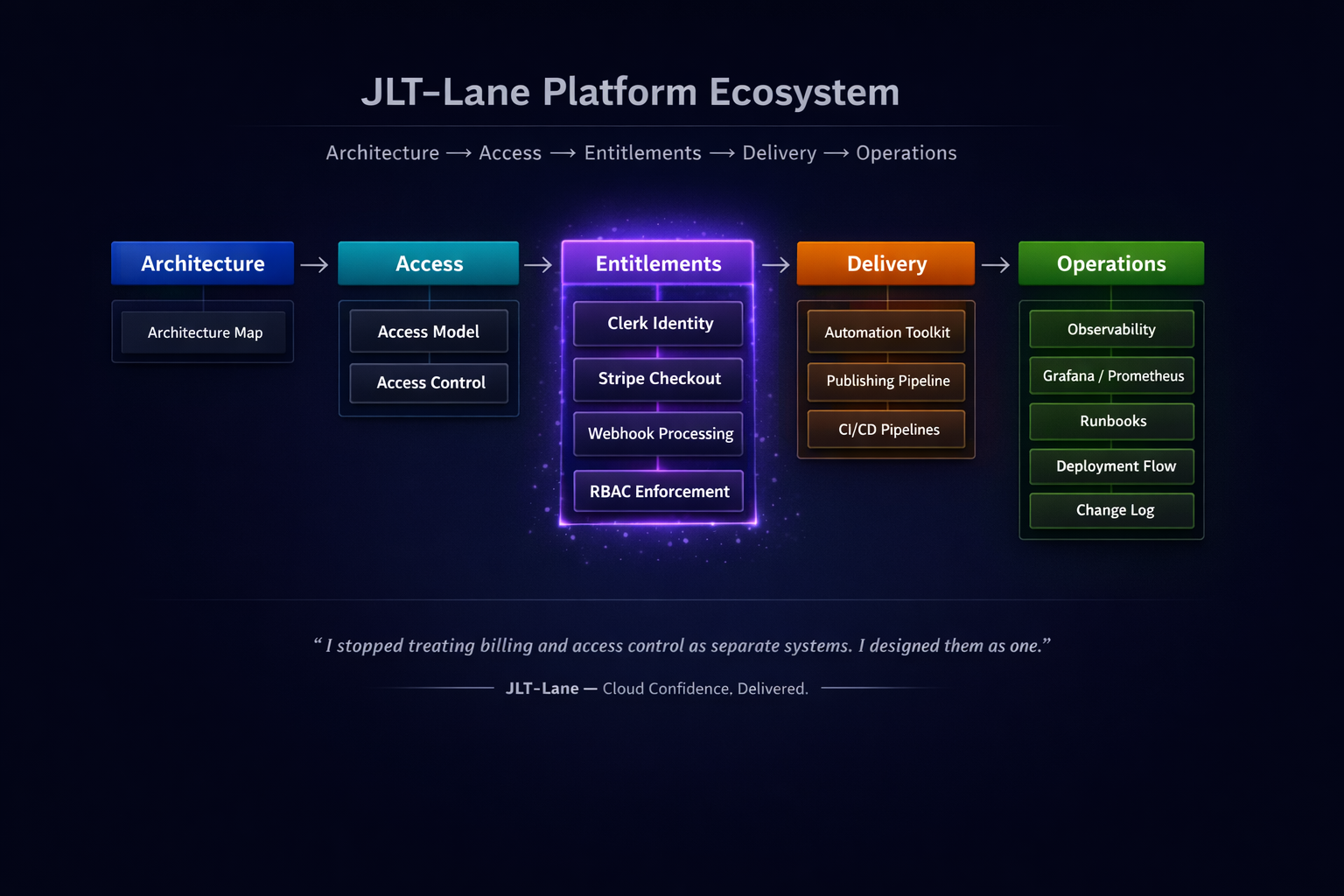The image size is (1344, 896).
Task: Select the Grafana / Prometheus node
Action: point(1111,375)
